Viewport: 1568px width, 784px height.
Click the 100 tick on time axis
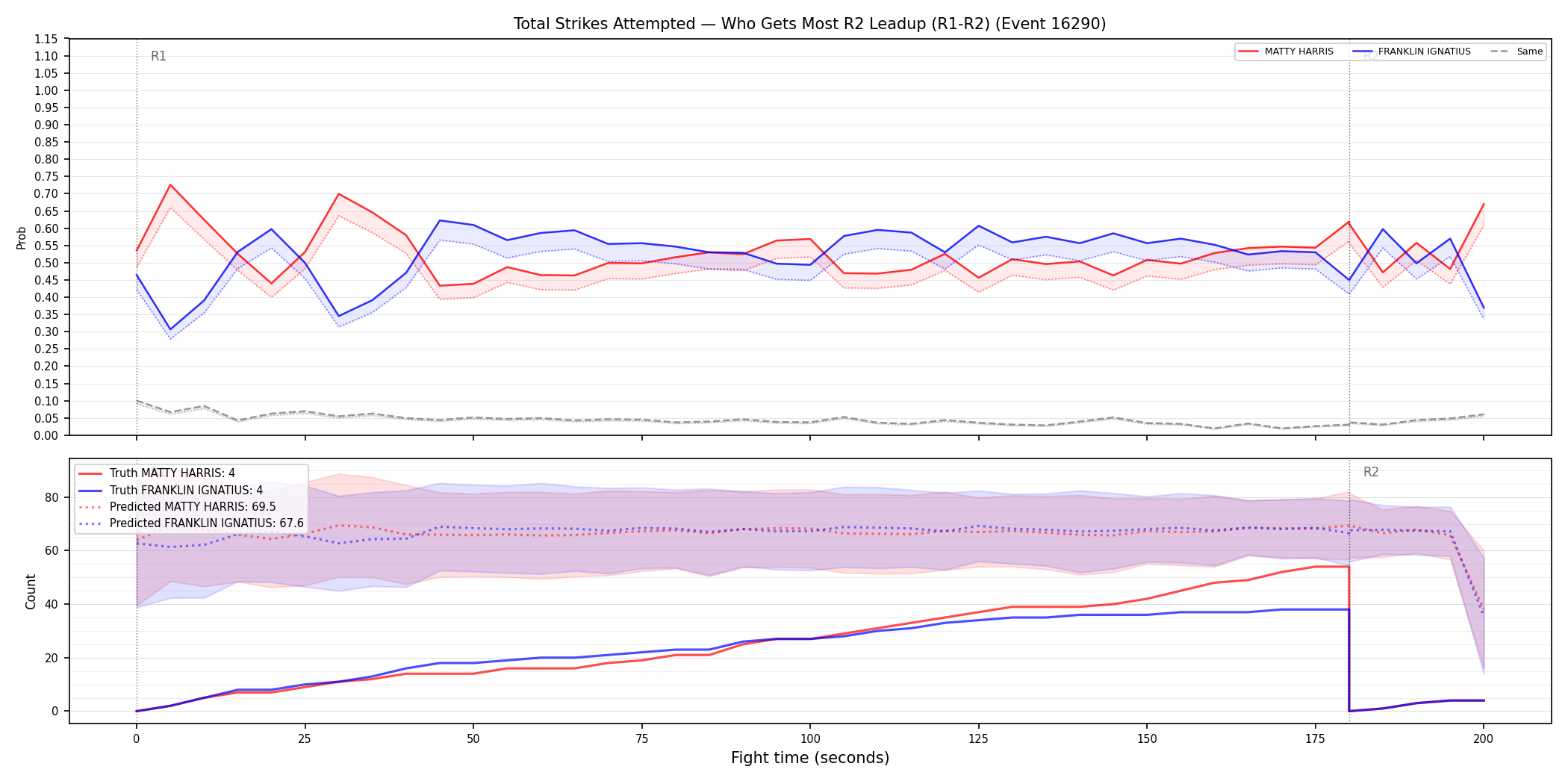(x=810, y=739)
